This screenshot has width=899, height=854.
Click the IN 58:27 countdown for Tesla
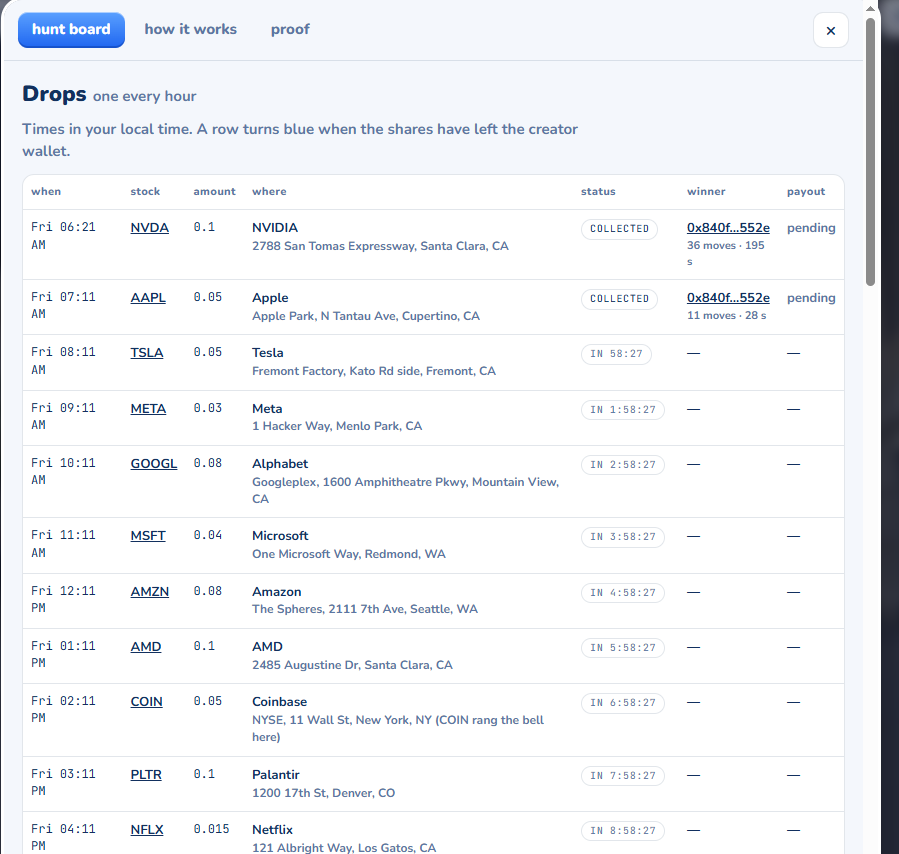pos(616,354)
